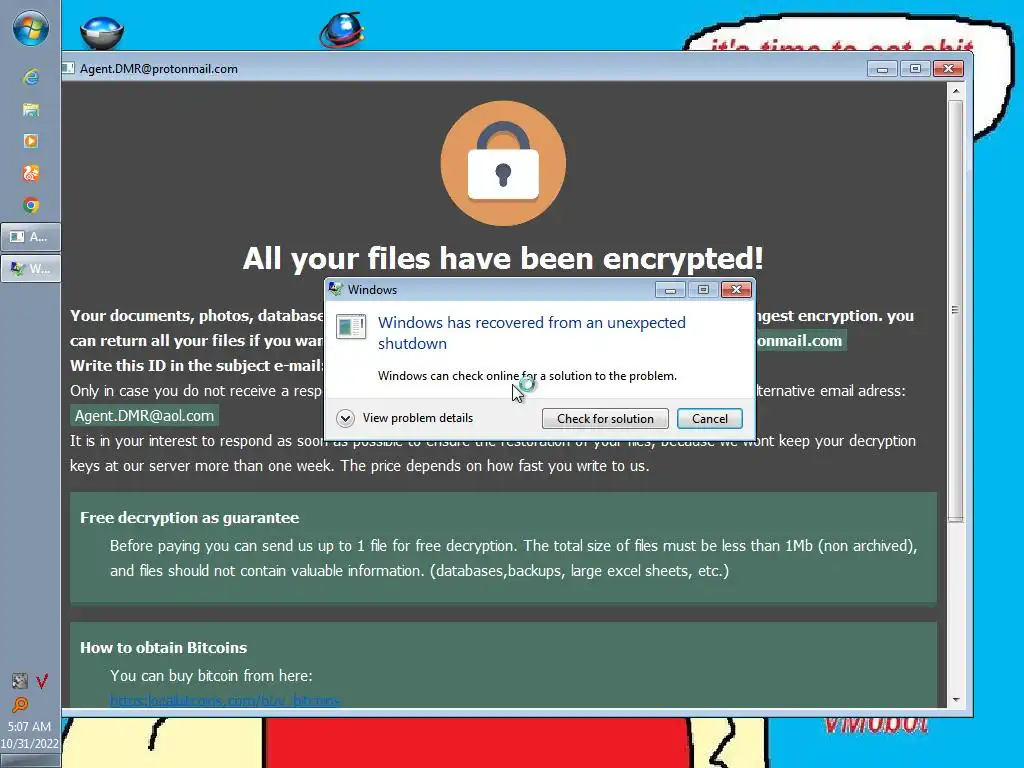Image resolution: width=1024 pixels, height=768 pixels.
Task: Click the scrollbar down arrow
Action: point(956,699)
